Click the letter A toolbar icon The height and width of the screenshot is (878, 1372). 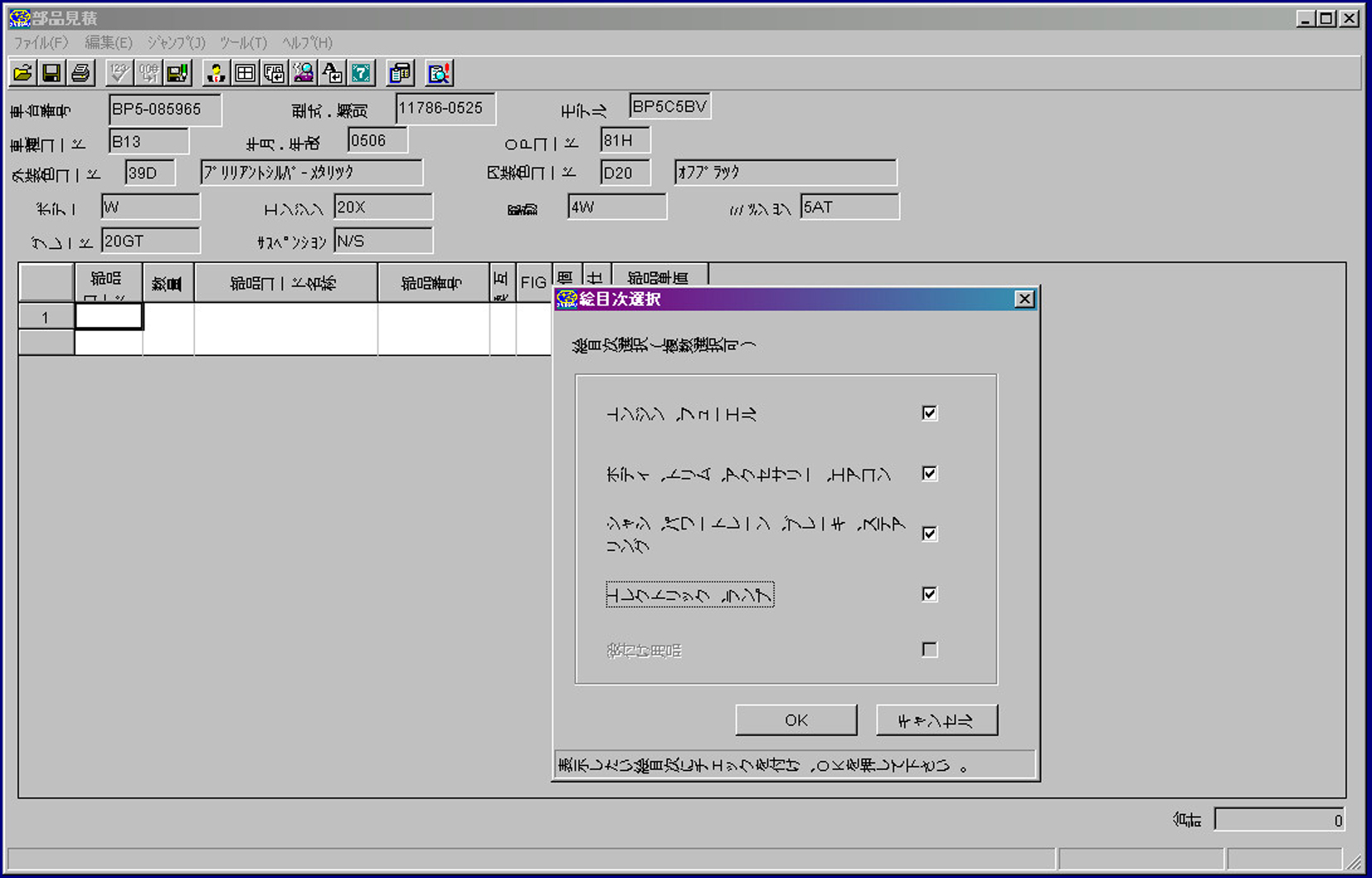[x=332, y=74]
